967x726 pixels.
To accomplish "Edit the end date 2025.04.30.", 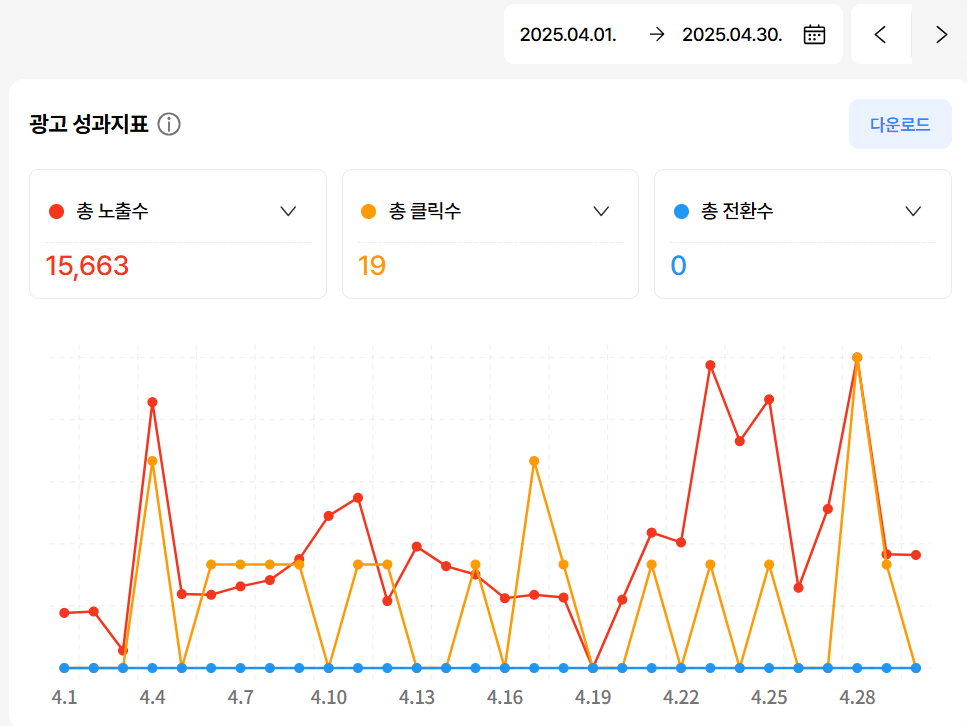I will (732, 35).
